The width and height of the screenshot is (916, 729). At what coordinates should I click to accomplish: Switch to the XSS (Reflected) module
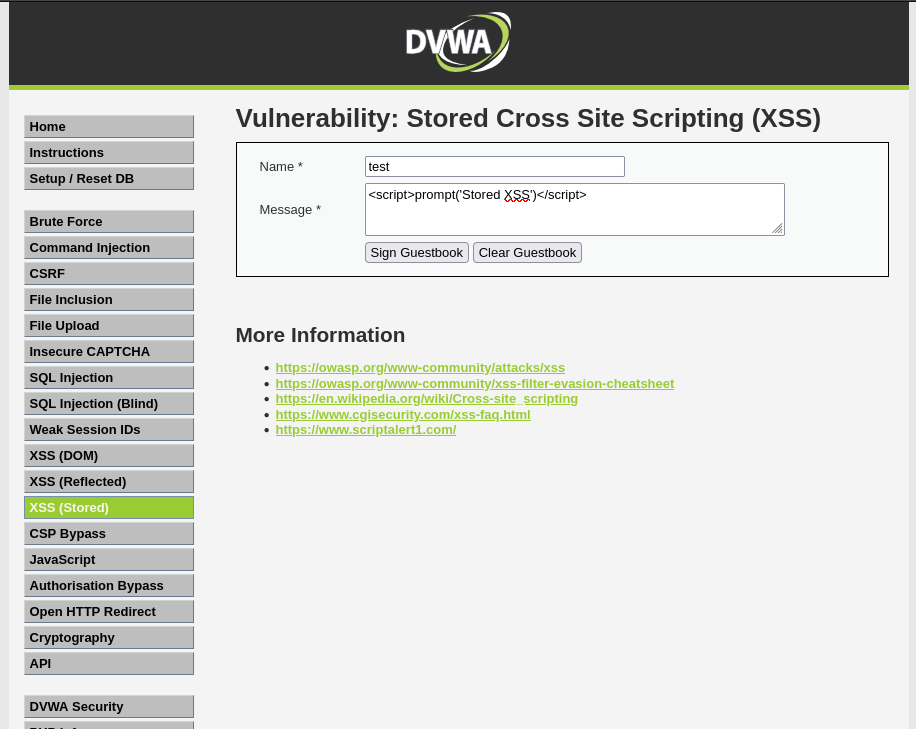108,481
